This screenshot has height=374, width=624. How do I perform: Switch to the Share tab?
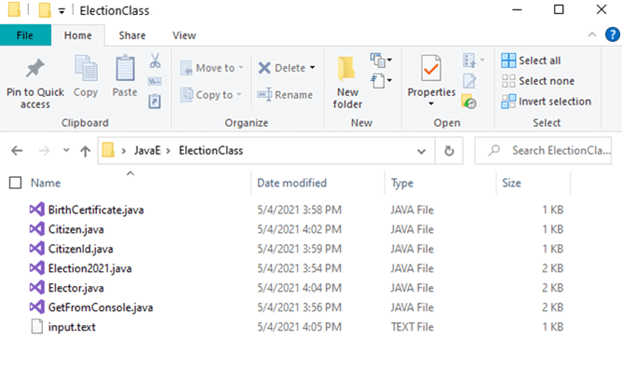click(x=132, y=35)
